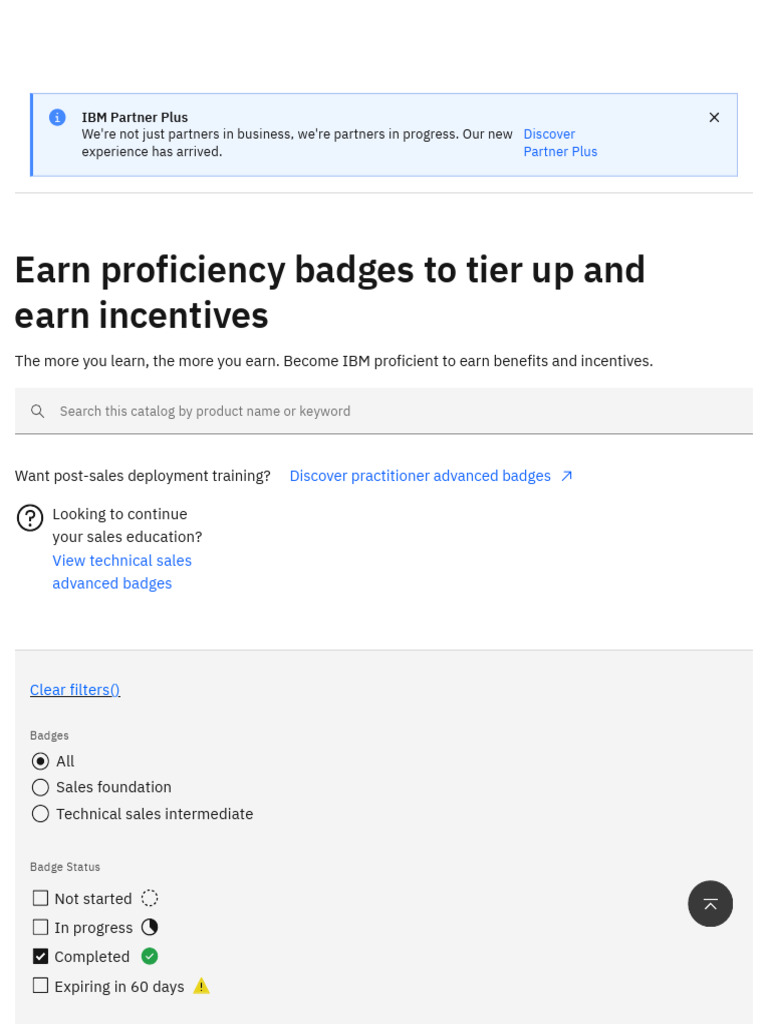
Task: Tick Expiring in 60 days checkbox
Action: 40,985
